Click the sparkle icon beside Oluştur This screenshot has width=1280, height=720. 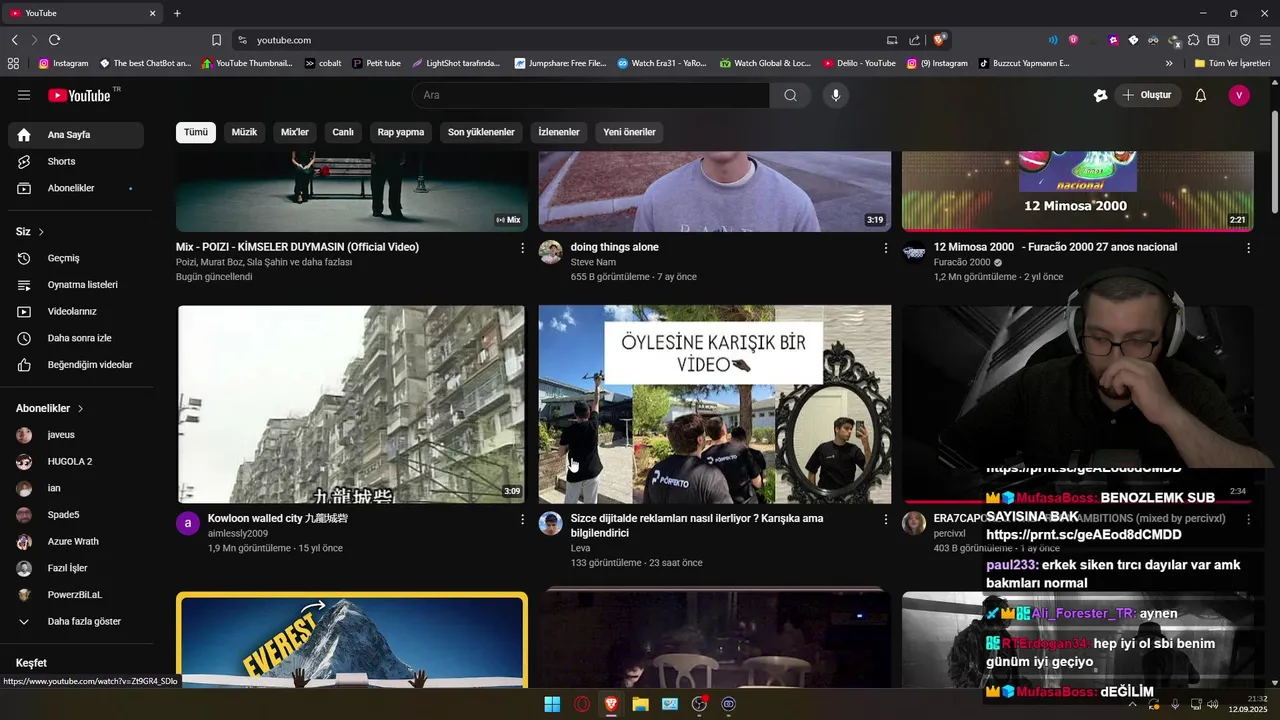pos(1100,95)
